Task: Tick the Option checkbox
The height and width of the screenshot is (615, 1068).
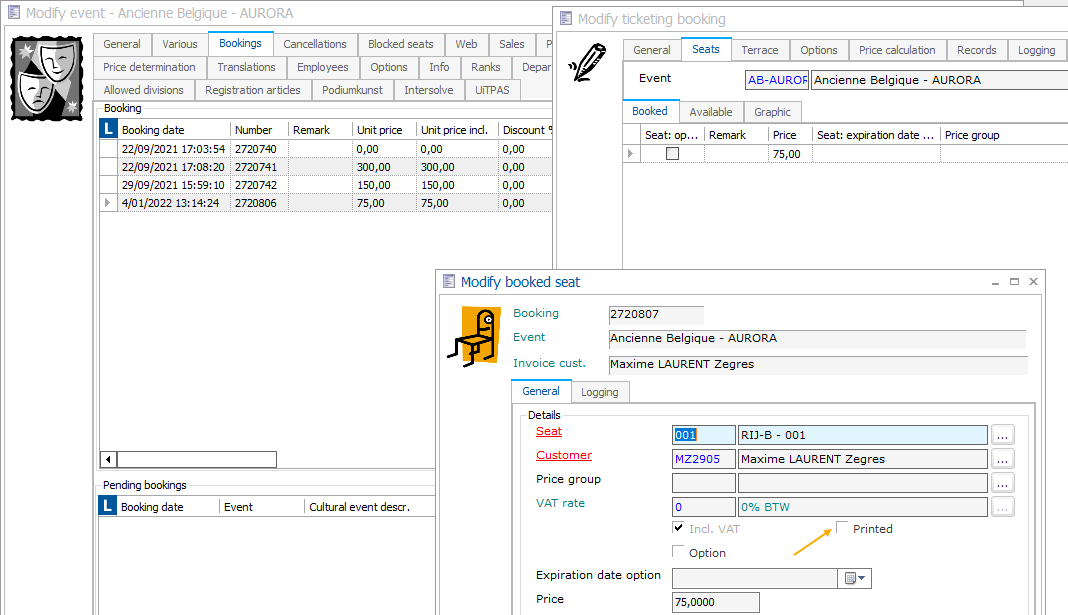Action: [679, 552]
